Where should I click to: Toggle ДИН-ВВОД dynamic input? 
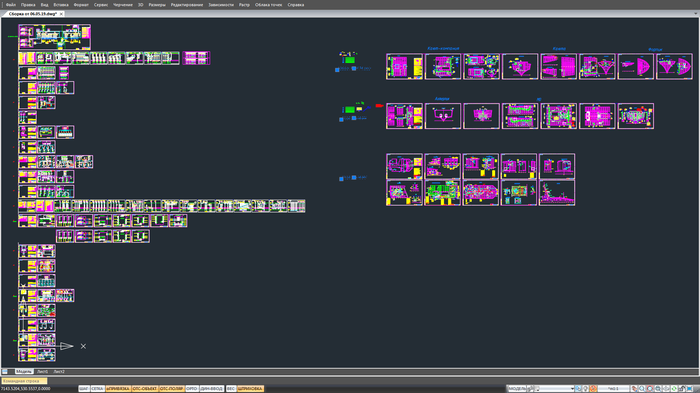pos(212,389)
